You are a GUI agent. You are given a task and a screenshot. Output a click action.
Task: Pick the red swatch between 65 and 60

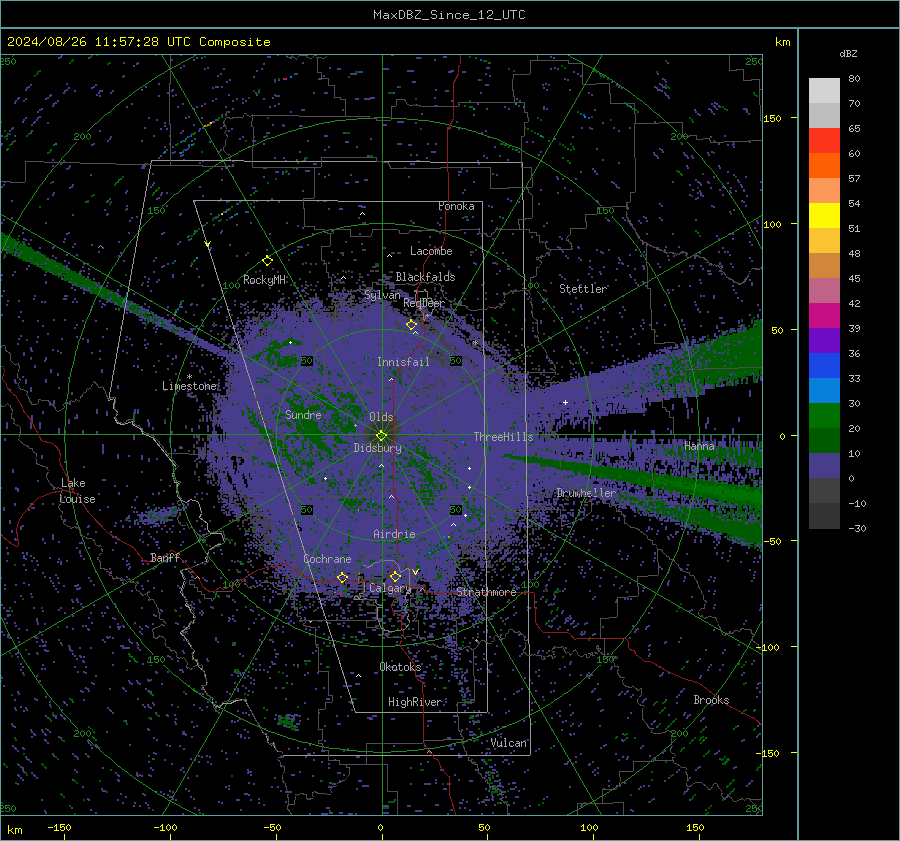tap(824, 141)
